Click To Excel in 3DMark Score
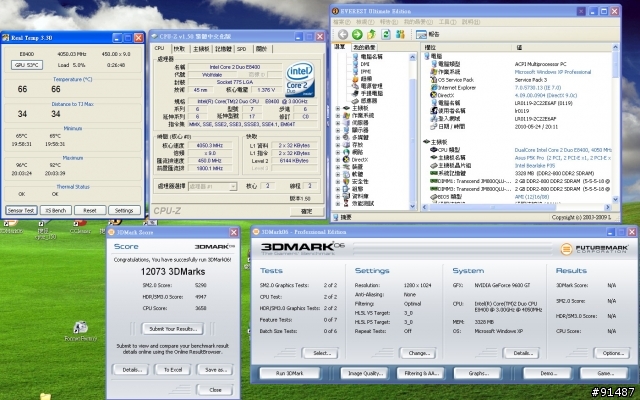Screen dimensions: 640x400 pos(173,370)
